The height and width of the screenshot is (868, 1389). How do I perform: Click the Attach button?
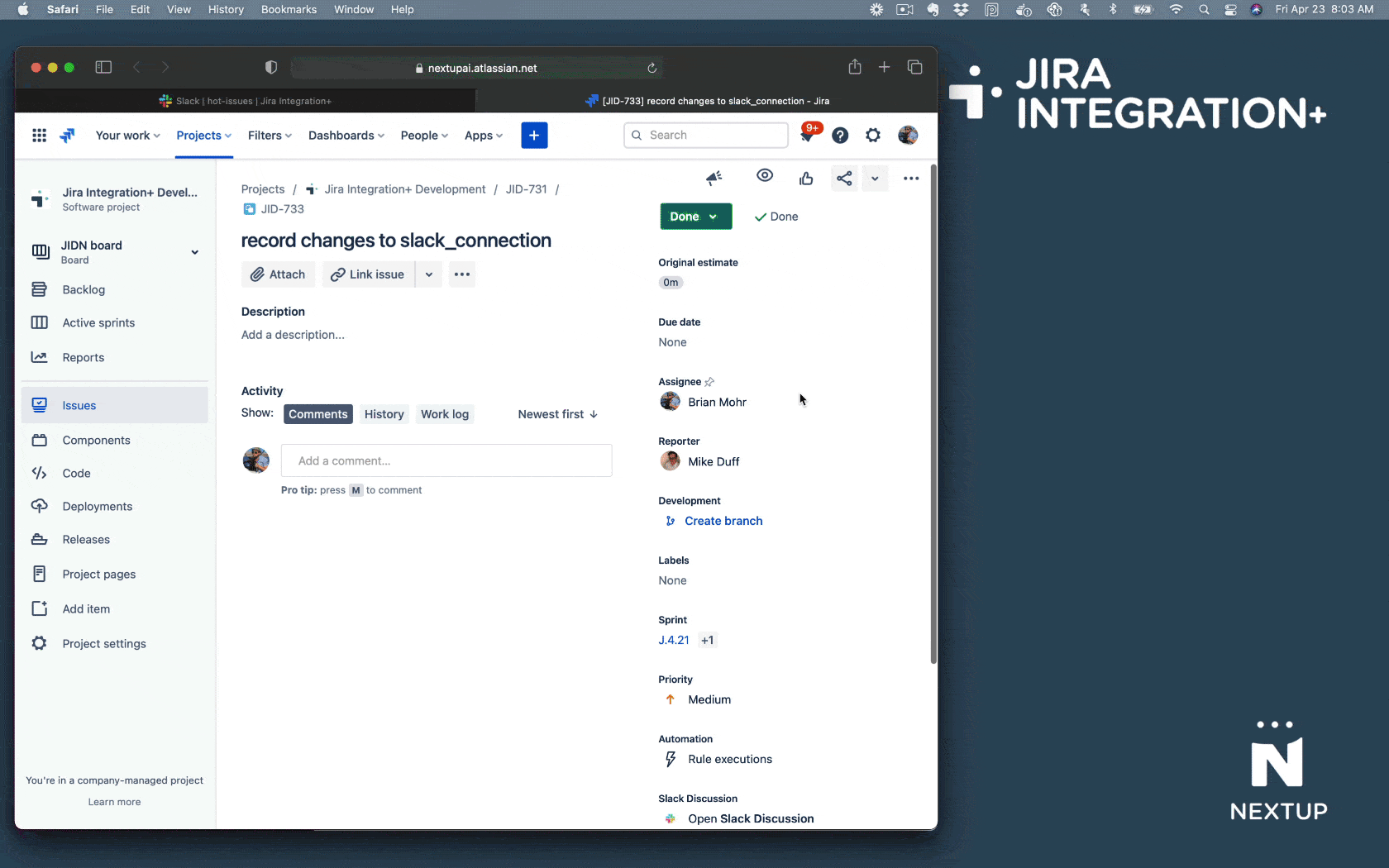pos(279,274)
